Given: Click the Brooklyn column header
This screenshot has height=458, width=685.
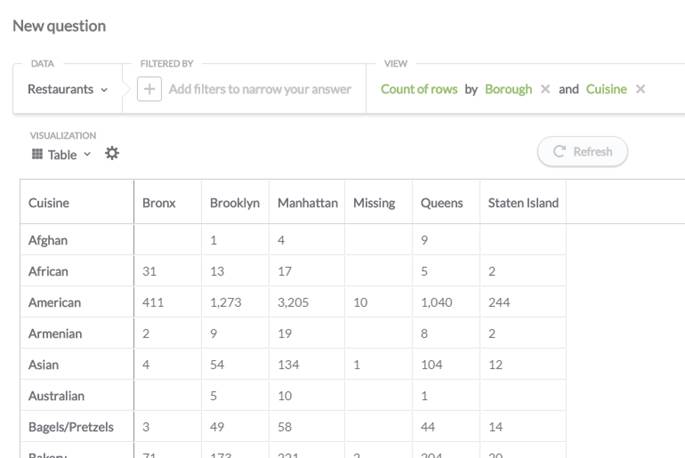Looking at the screenshot, I should pyautogui.click(x=234, y=203).
